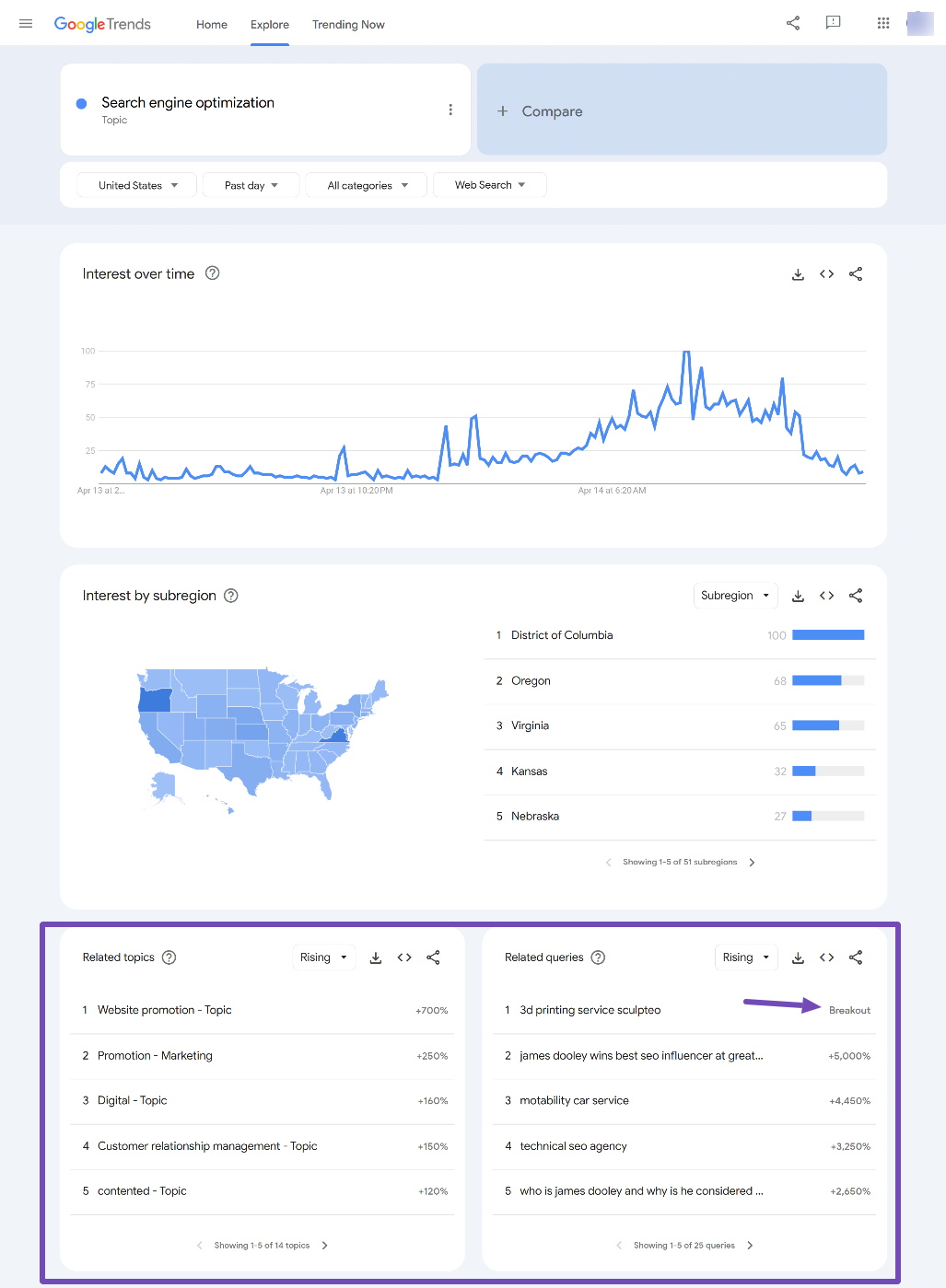The width and height of the screenshot is (946, 1288).
Task: Open the Past day time range dropdown
Action: 251,185
